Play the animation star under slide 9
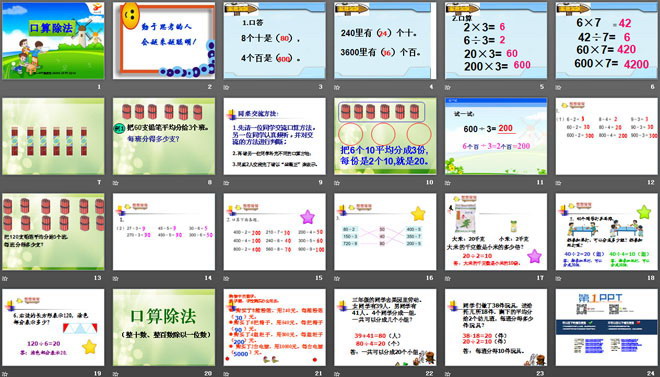660x377 pixels. (226, 183)
